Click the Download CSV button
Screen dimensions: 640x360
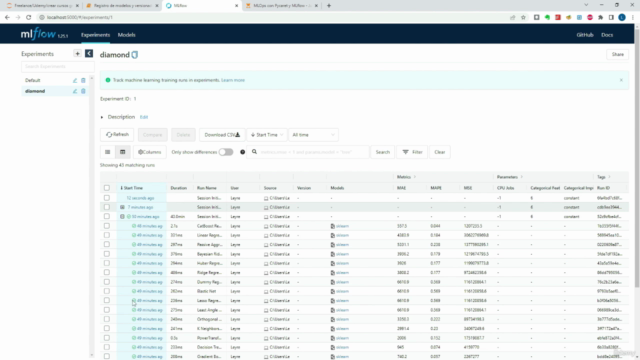pyautogui.click(x=222, y=135)
